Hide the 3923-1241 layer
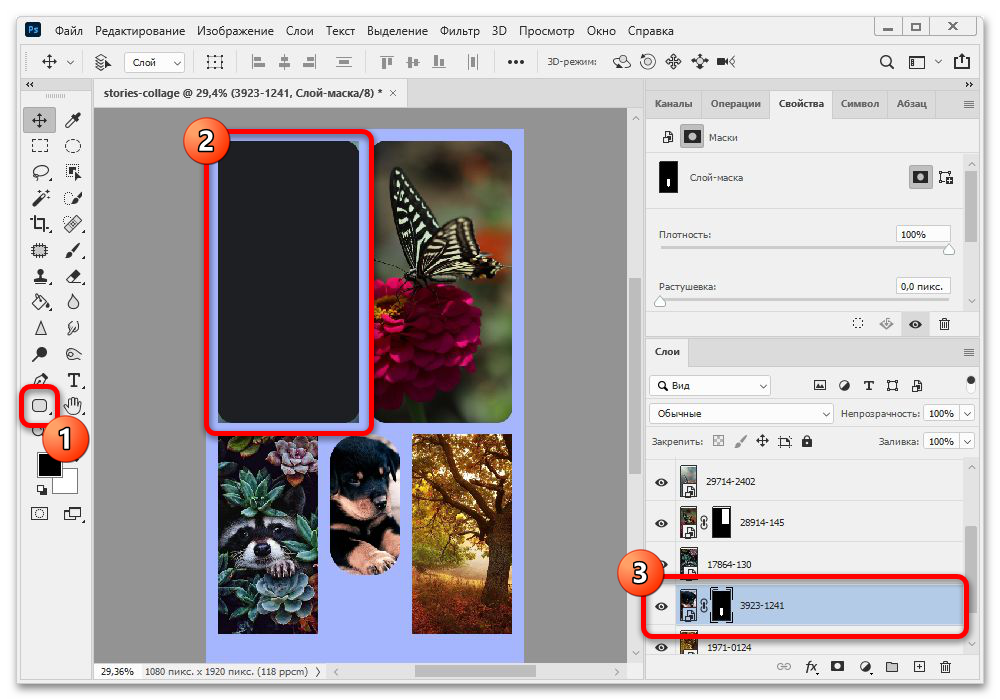This screenshot has width=1000, height=700. click(661, 606)
